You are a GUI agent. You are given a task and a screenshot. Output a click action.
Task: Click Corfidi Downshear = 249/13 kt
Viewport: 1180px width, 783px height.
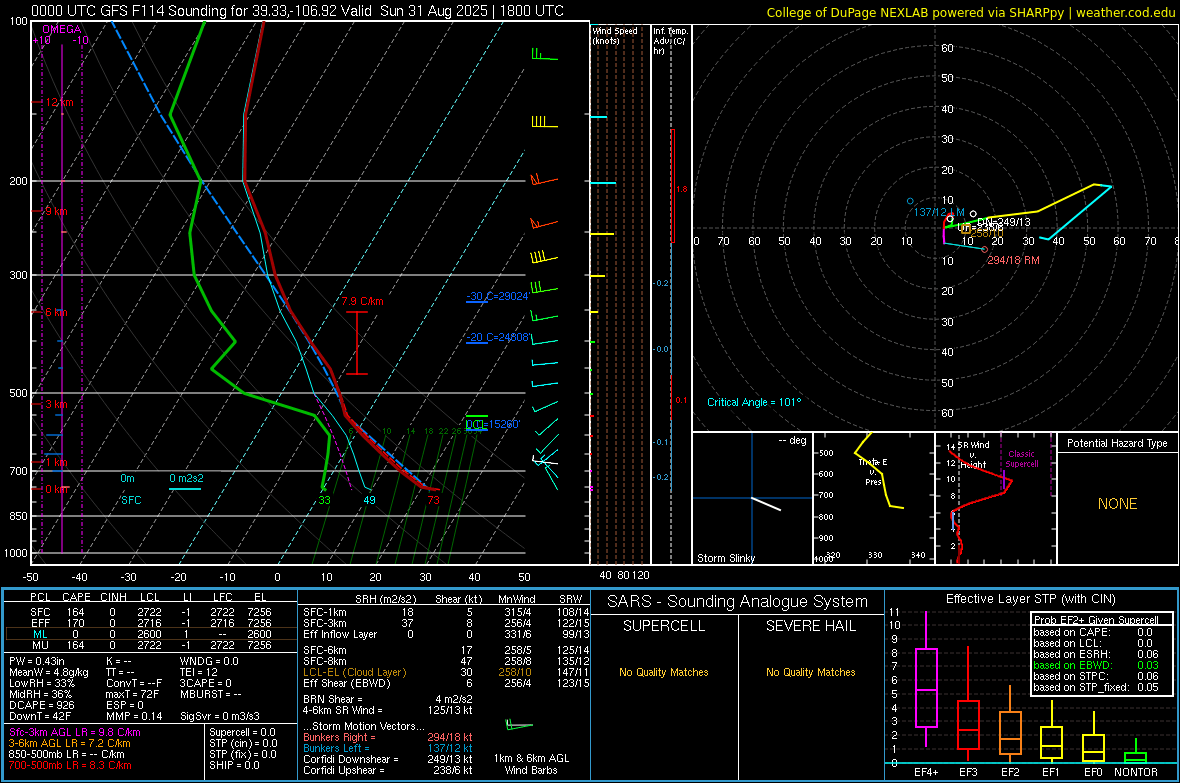[x=388, y=759]
